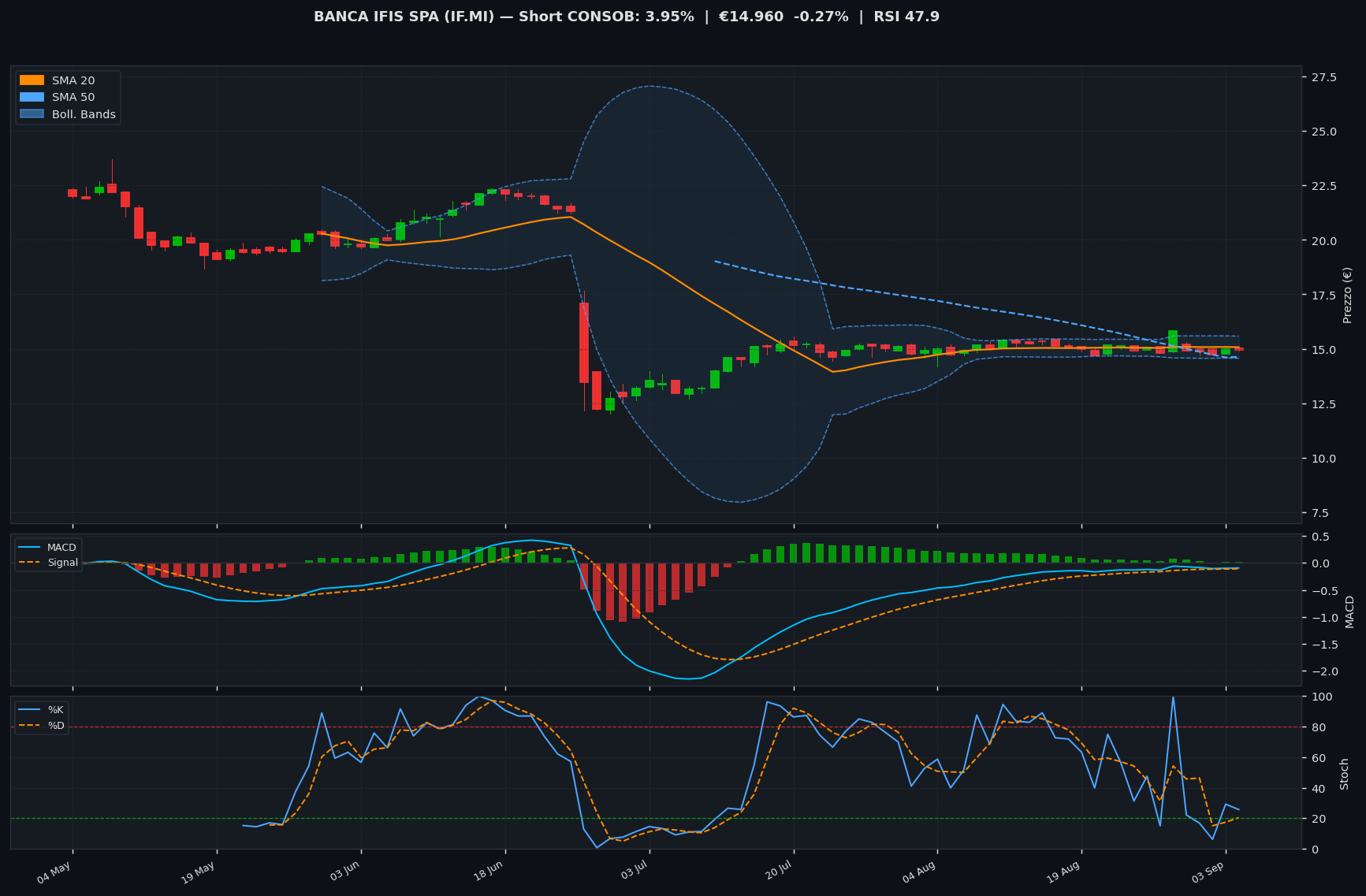1366x896 pixels.
Task: Click the 17.5 price axis label
Action: click(1323, 296)
